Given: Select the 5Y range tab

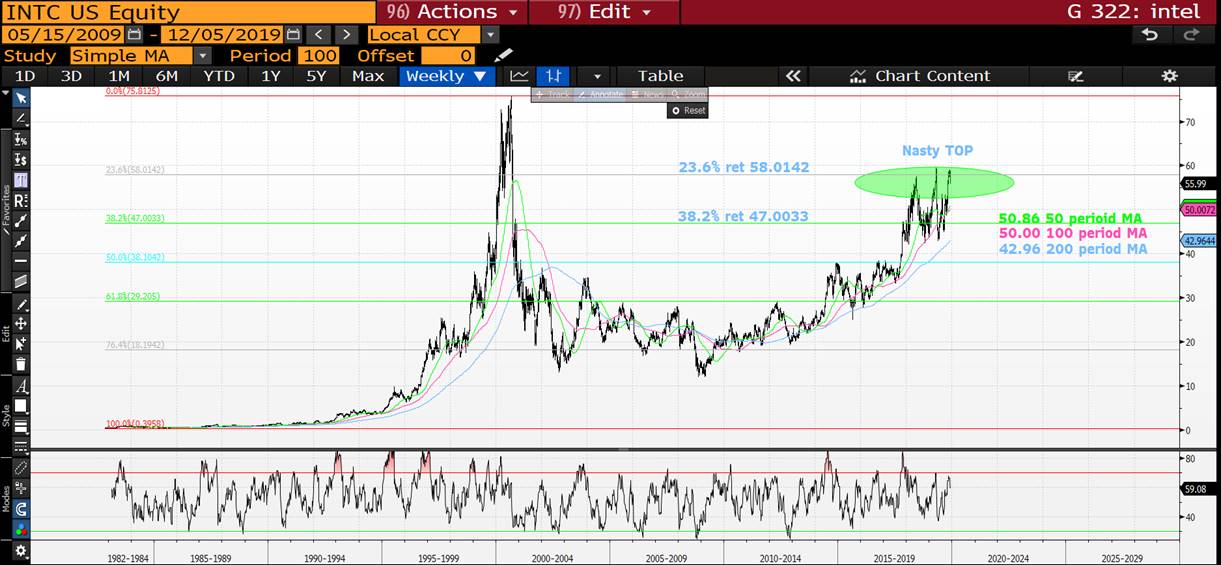Looking at the screenshot, I should point(316,76).
